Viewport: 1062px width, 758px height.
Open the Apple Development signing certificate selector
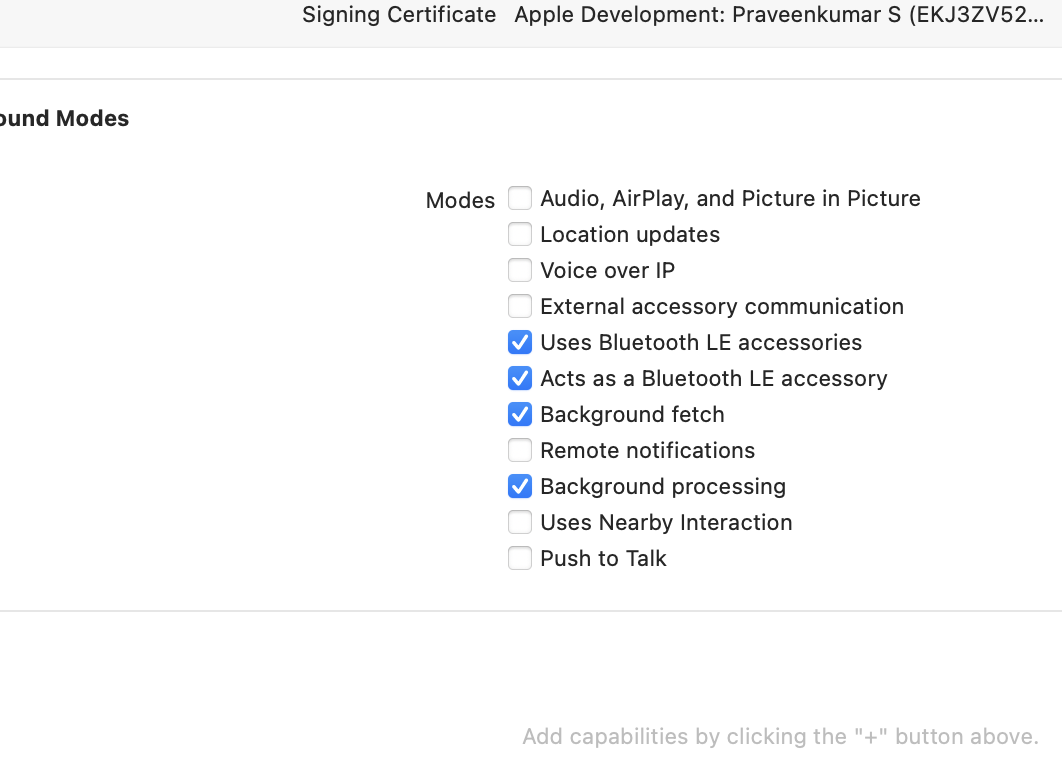780,15
